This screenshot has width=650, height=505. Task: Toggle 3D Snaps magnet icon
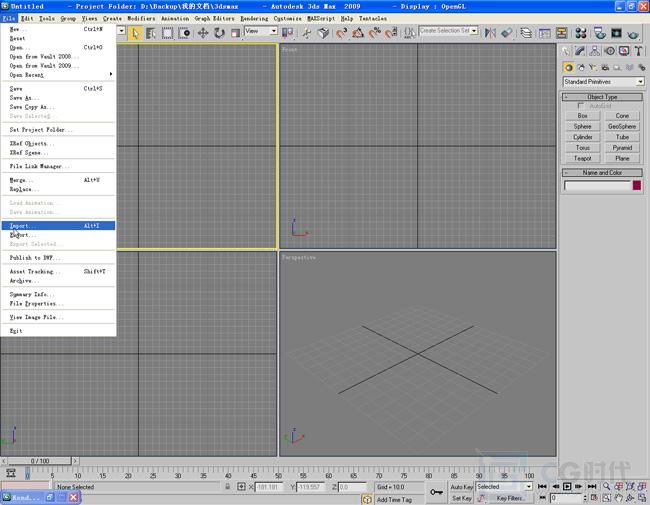click(341, 33)
